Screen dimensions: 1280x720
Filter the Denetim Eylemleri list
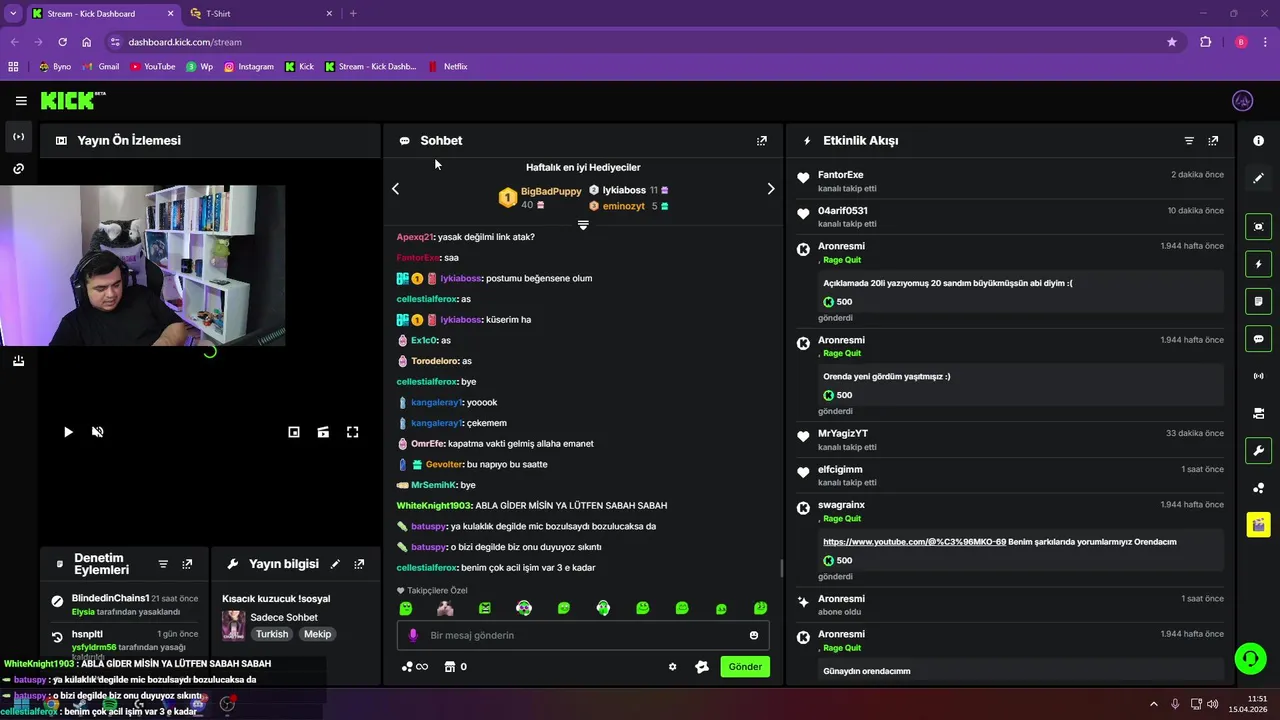163,564
